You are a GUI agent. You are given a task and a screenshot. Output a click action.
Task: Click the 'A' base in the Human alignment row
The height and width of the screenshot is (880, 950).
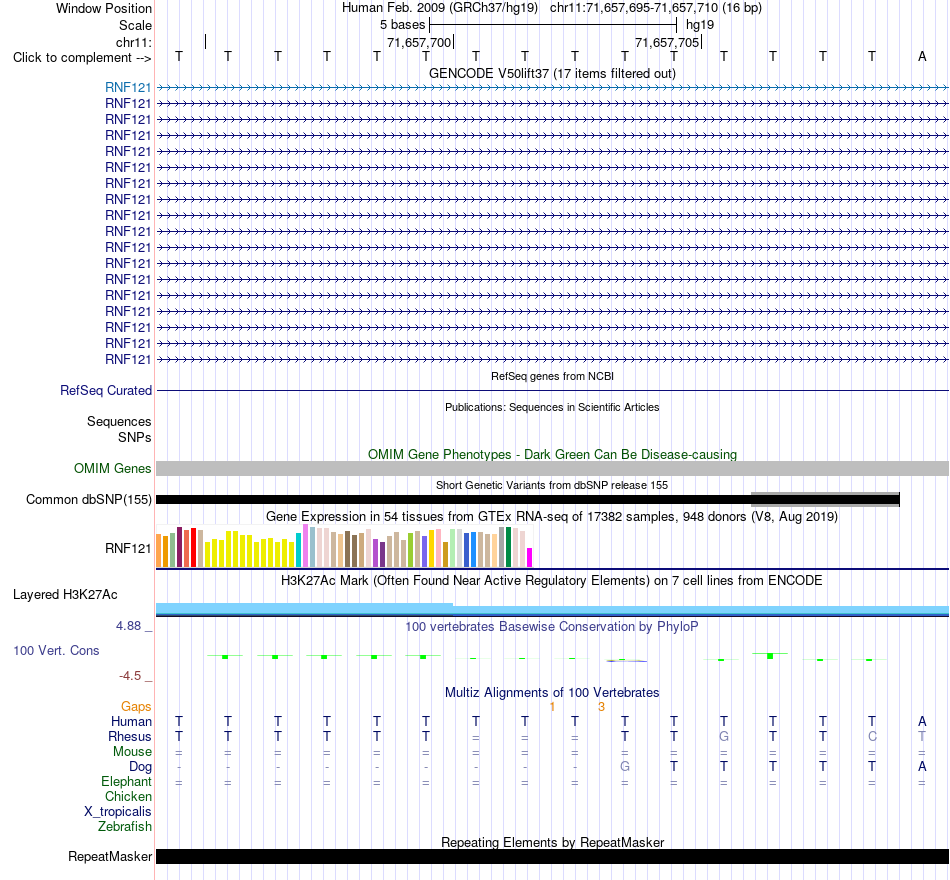tap(922, 721)
